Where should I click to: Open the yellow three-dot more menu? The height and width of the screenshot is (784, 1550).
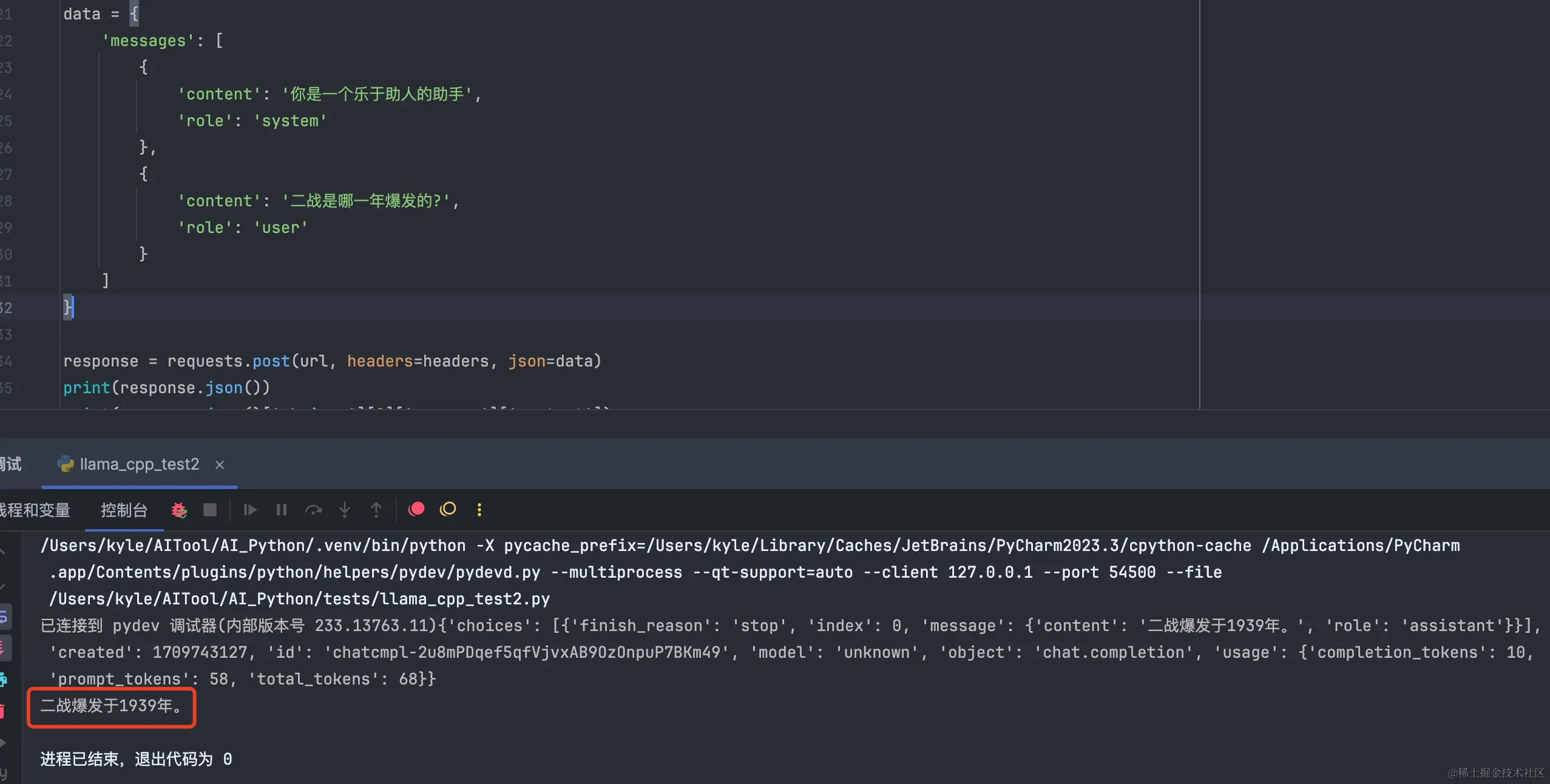pos(479,510)
